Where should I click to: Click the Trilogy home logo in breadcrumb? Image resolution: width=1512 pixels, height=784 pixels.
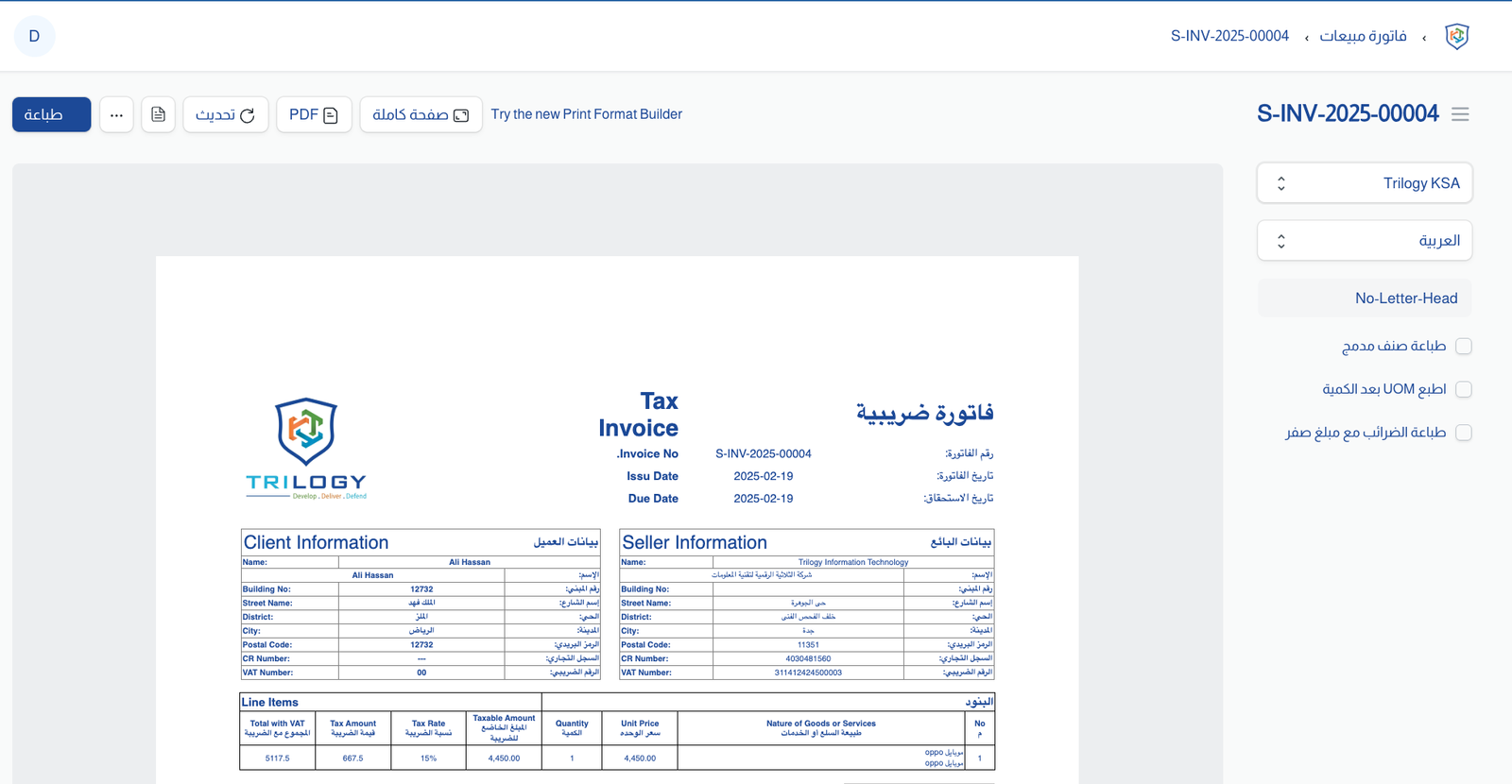click(x=1456, y=37)
